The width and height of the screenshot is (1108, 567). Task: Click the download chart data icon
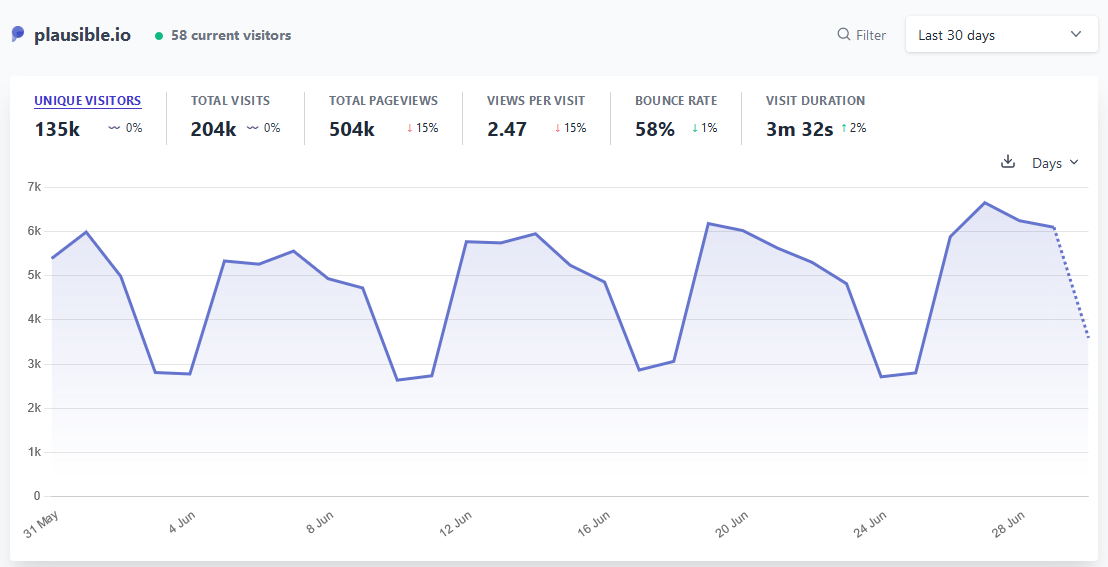pyautogui.click(x=1008, y=162)
